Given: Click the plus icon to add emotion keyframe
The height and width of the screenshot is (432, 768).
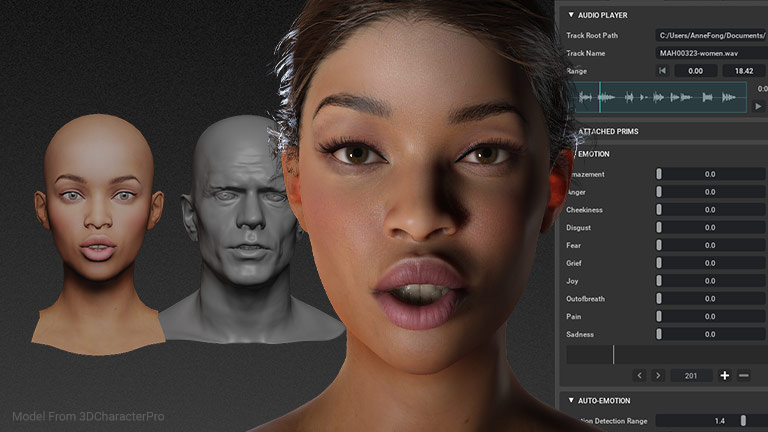Looking at the screenshot, I should click(x=725, y=376).
